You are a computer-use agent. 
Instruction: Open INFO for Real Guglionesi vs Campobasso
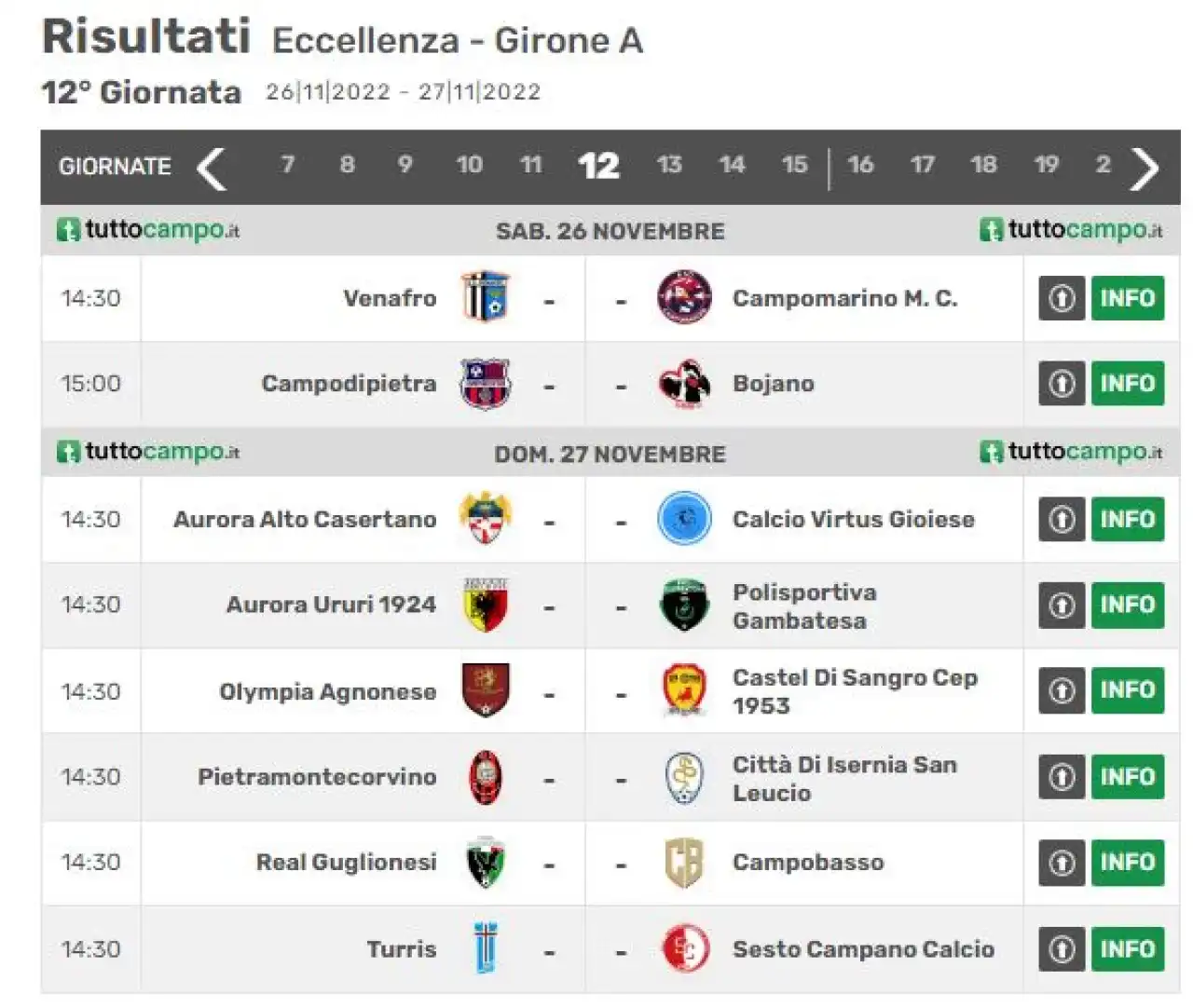1127,863
